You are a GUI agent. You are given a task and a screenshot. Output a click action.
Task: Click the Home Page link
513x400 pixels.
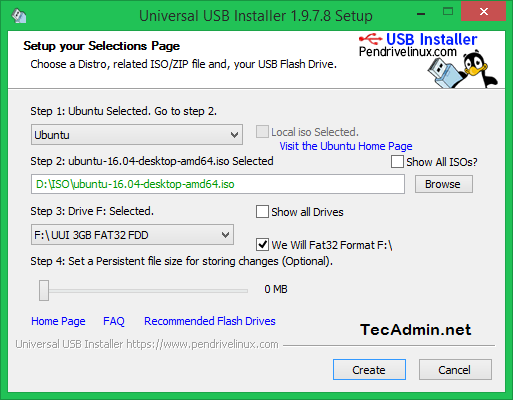click(x=58, y=321)
